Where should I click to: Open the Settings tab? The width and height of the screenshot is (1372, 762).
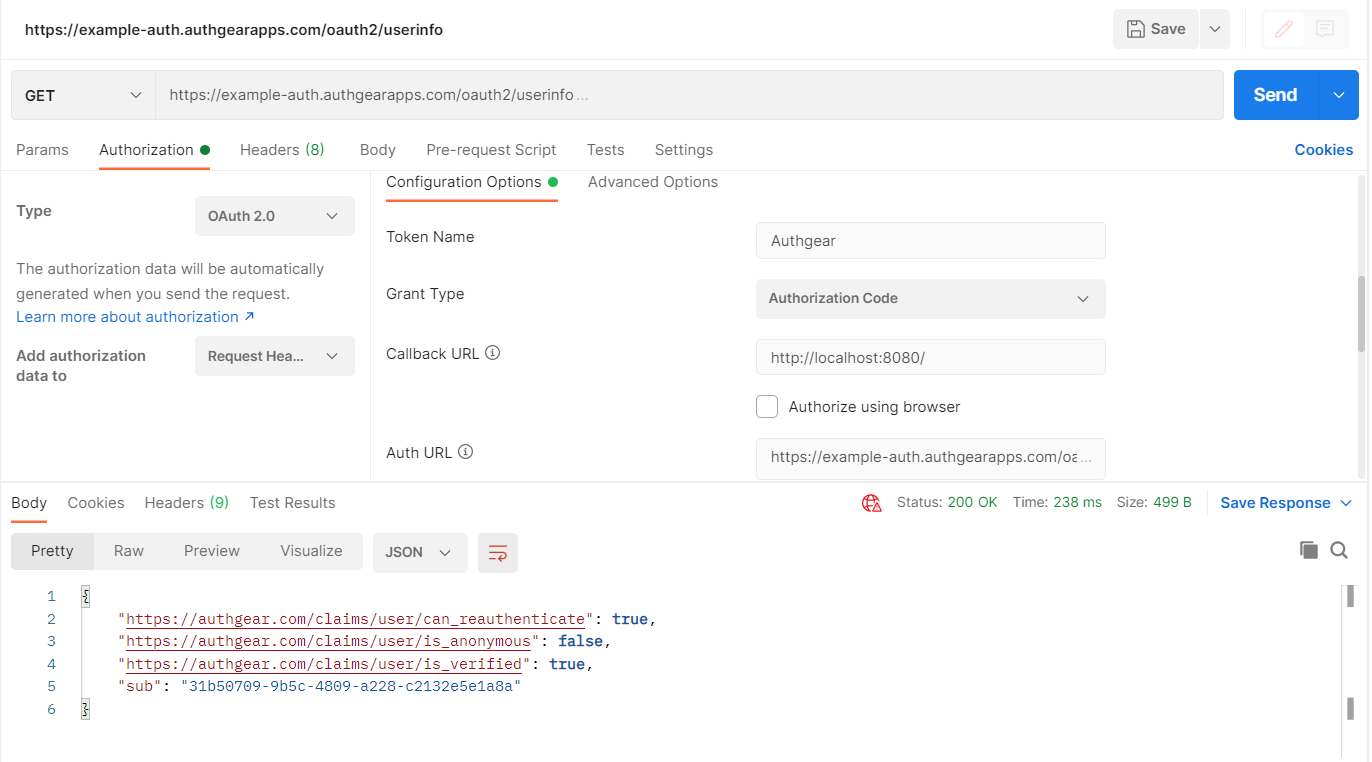[x=684, y=150]
